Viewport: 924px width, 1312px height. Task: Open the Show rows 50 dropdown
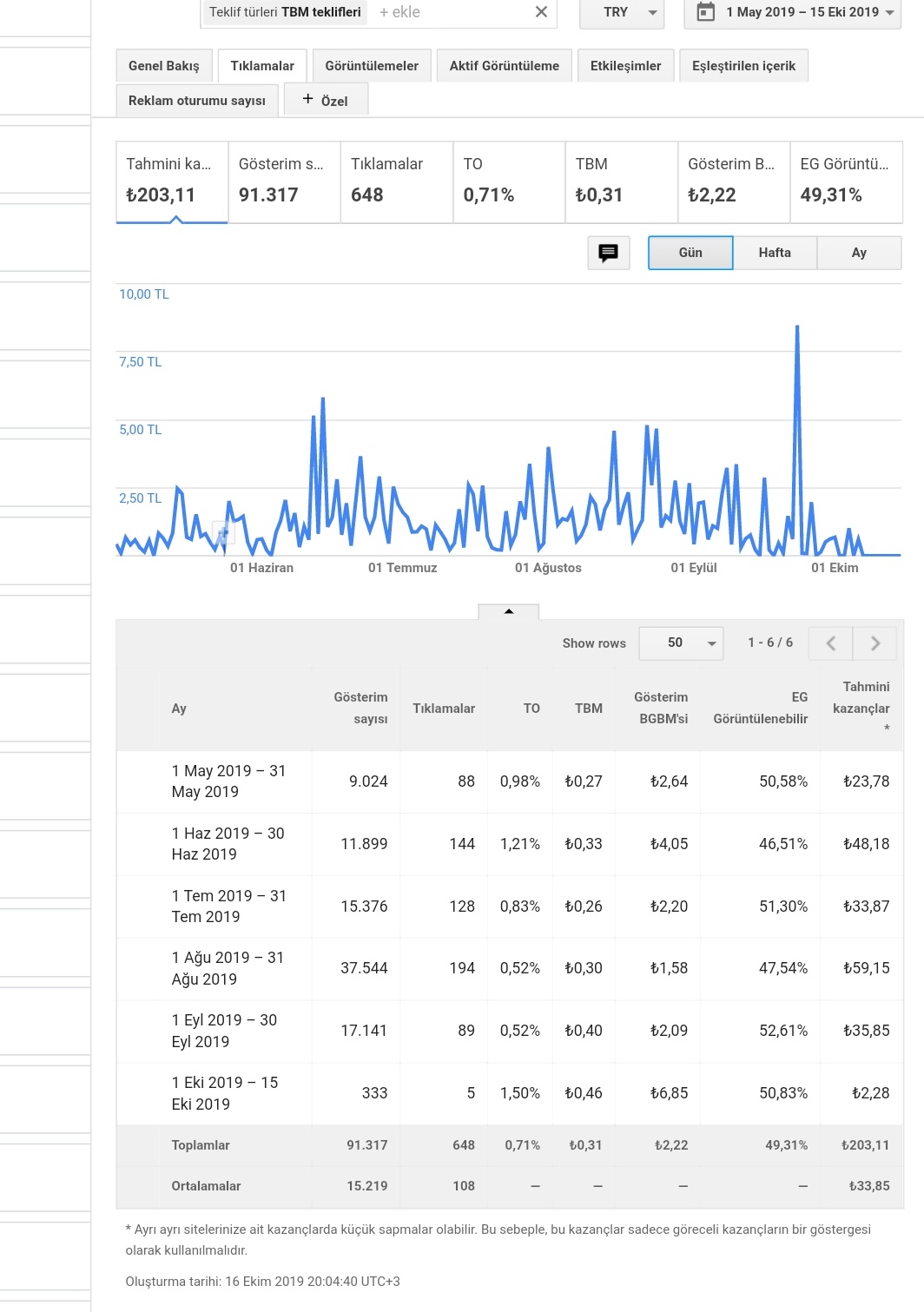681,643
